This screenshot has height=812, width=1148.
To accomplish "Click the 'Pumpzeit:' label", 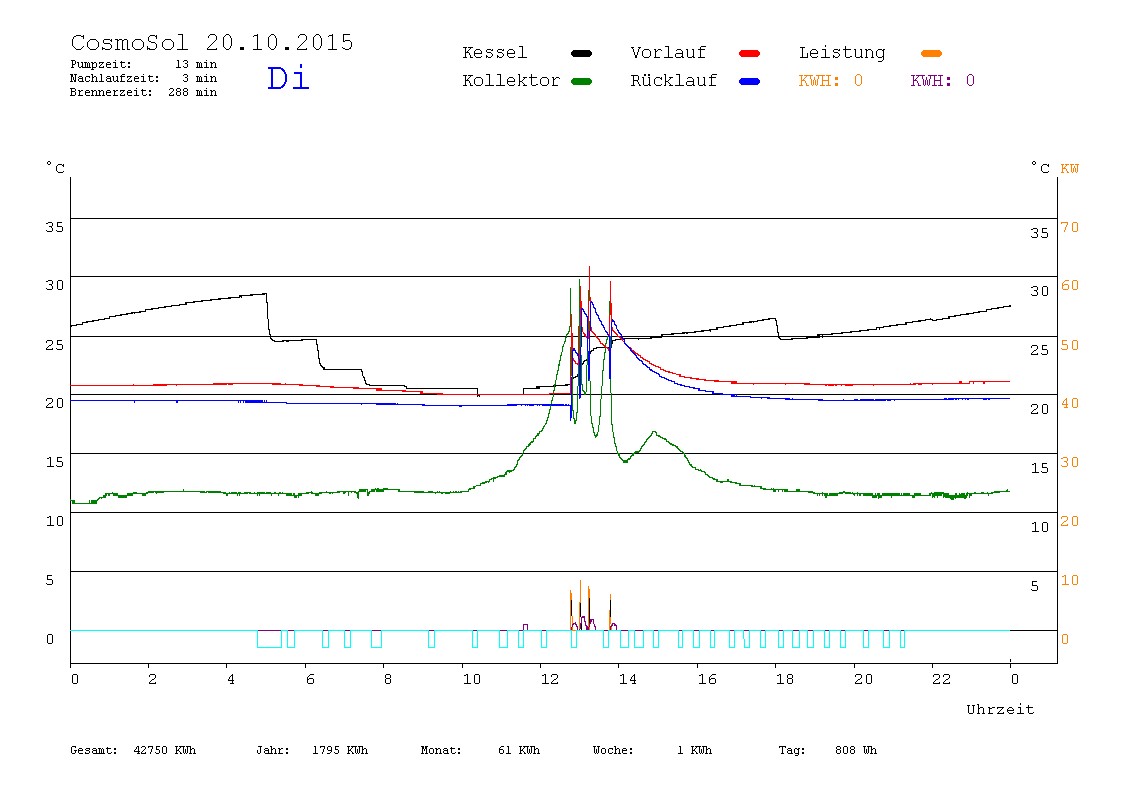I will [101, 64].
